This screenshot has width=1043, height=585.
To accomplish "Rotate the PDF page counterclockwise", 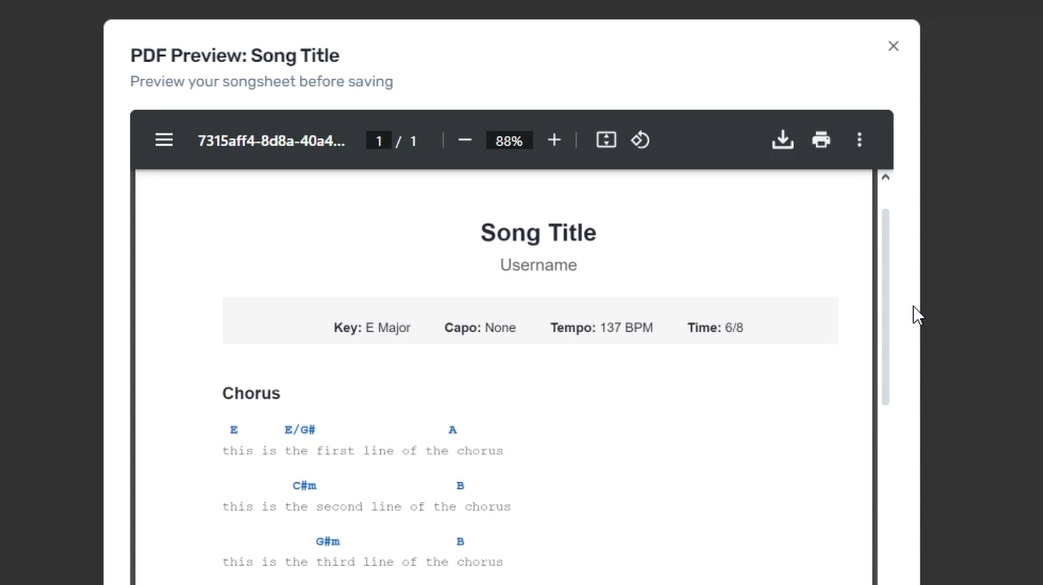I will [x=640, y=140].
